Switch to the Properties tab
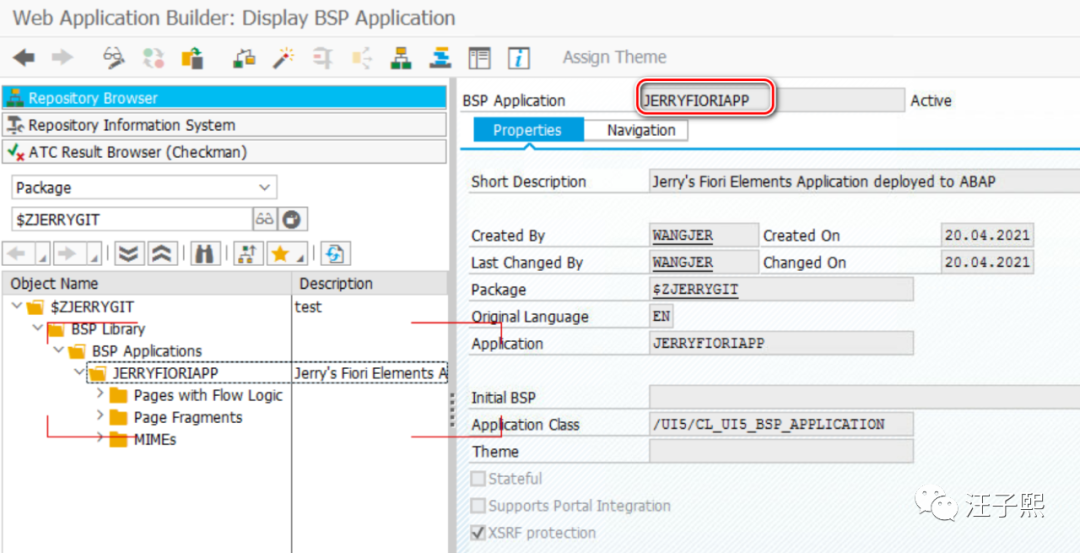This screenshot has height=553, width=1080. click(528, 130)
